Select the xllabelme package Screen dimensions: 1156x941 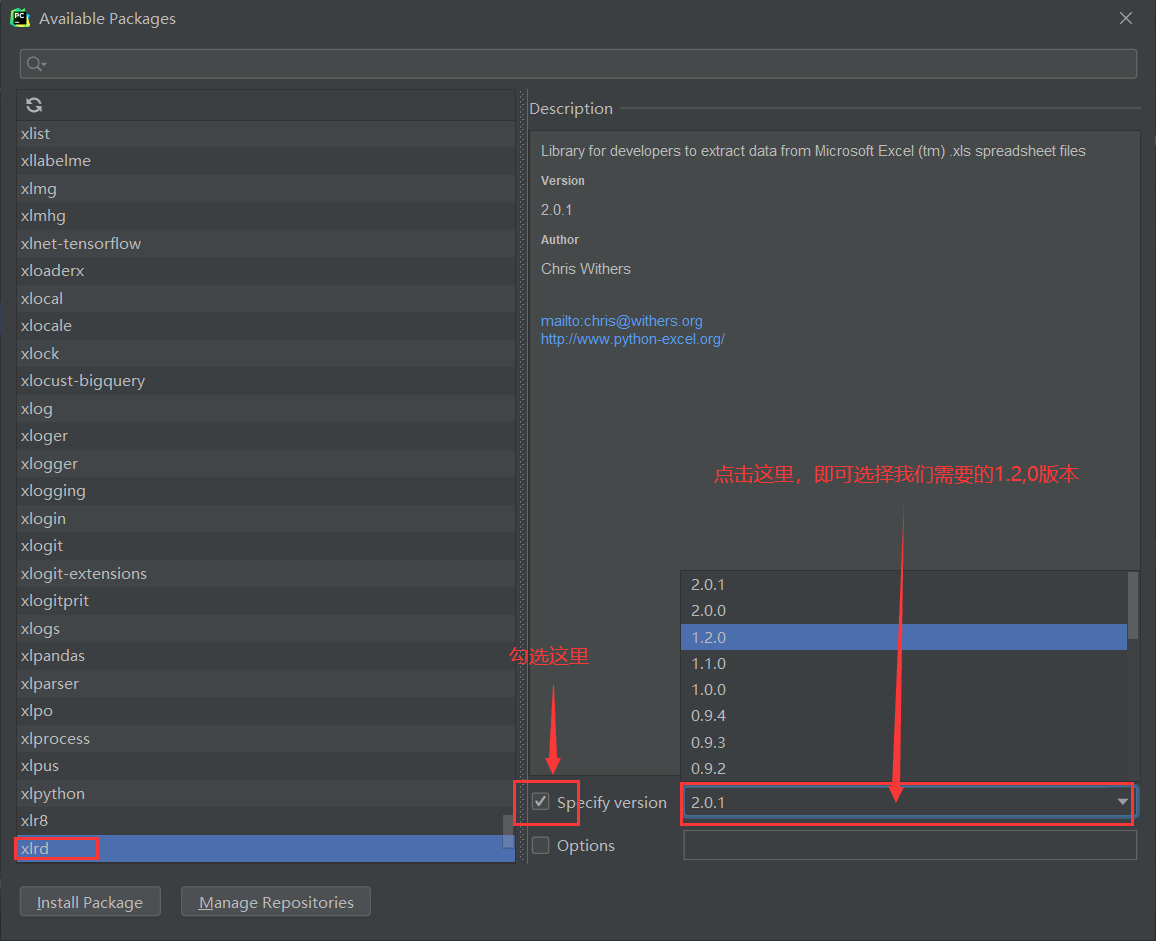(265, 161)
